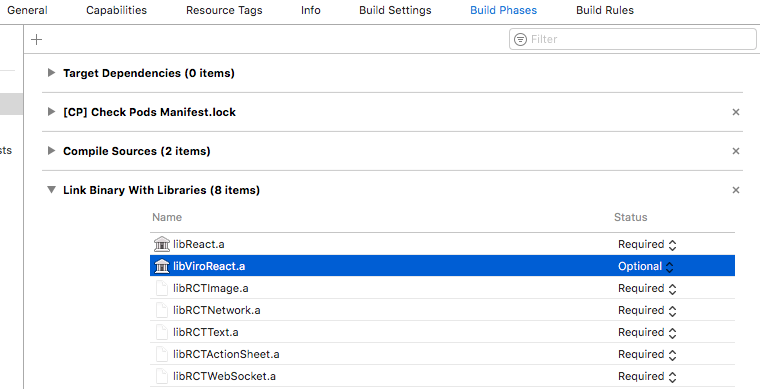Click the file icon of libRCTActionSheet.a

point(162,354)
